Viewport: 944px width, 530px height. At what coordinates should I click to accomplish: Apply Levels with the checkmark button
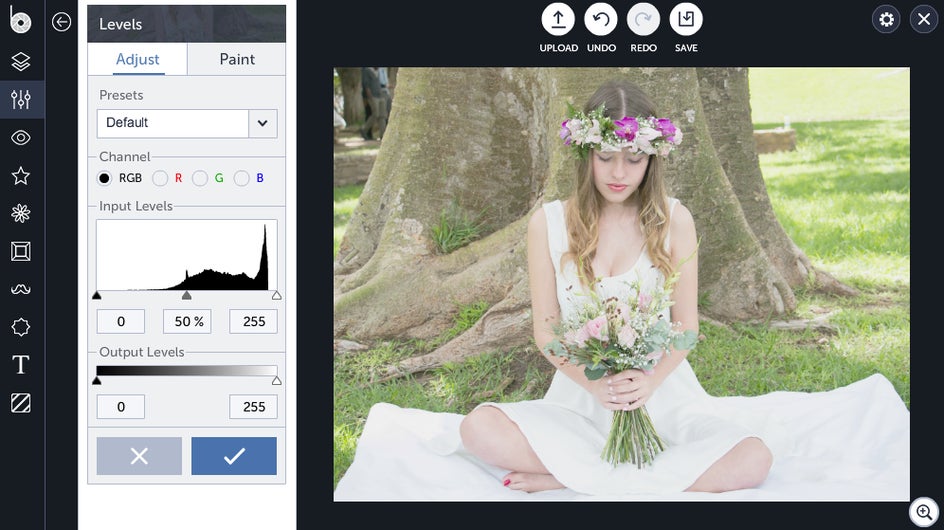[x=234, y=456]
